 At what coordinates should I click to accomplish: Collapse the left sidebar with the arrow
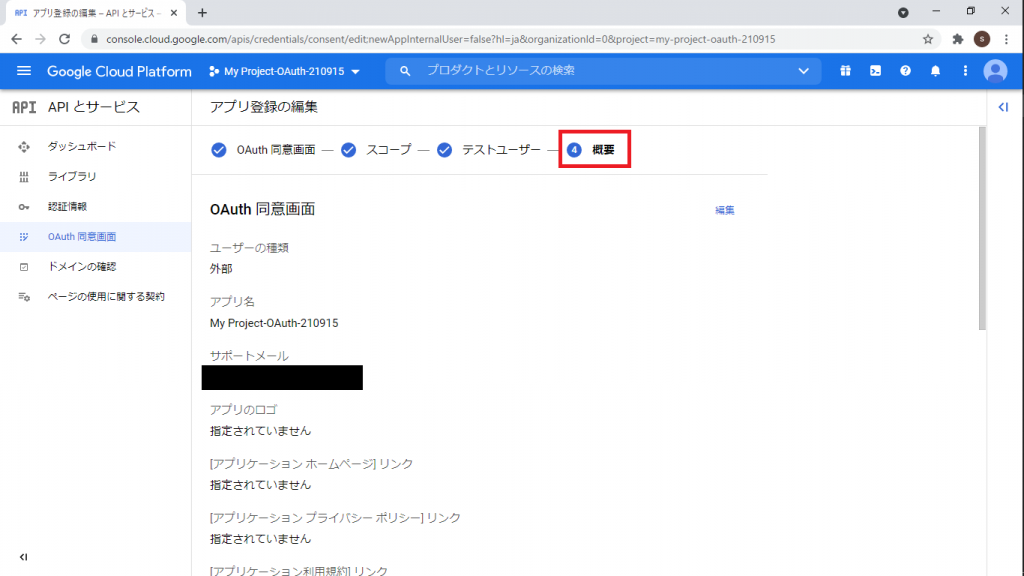click(x=22, y=557)
